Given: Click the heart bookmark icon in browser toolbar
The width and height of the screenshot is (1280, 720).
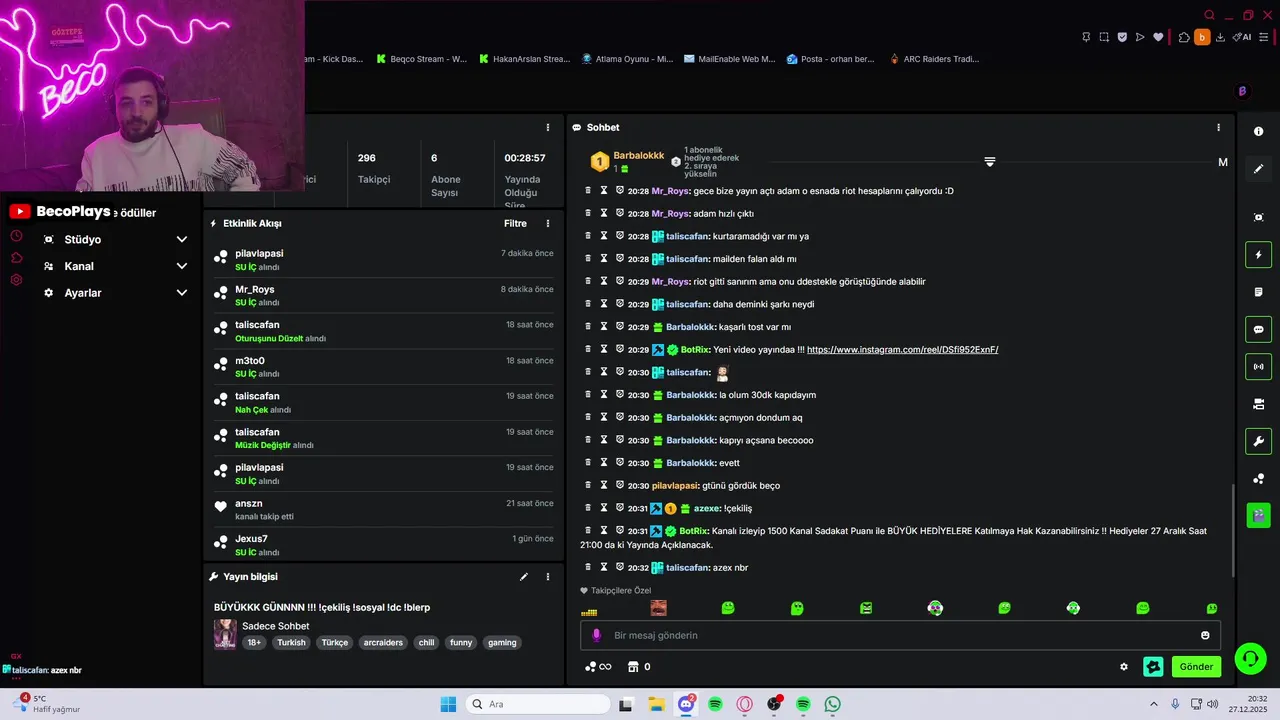Looking at the screenshot, I should pyautogui.click(x=1158, y=37).
